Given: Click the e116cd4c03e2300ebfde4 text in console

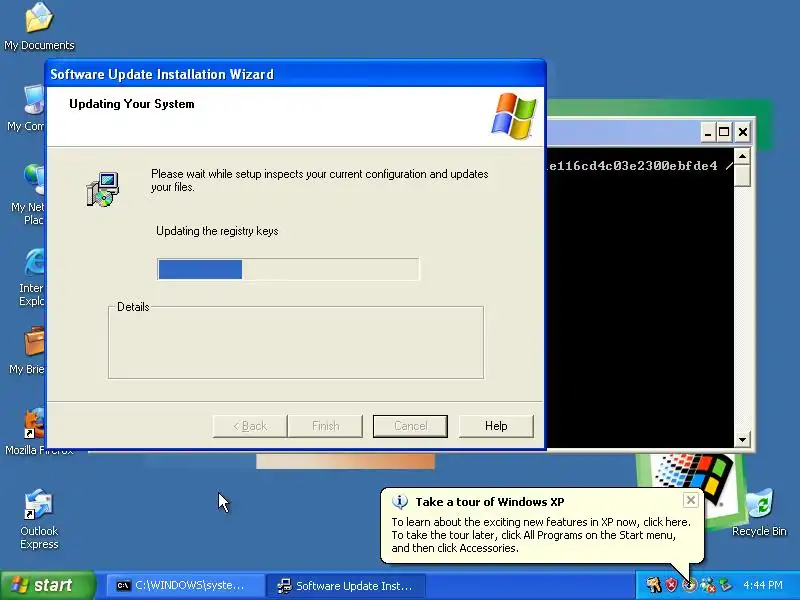Looking at the screenshot, I should [634, 166].
